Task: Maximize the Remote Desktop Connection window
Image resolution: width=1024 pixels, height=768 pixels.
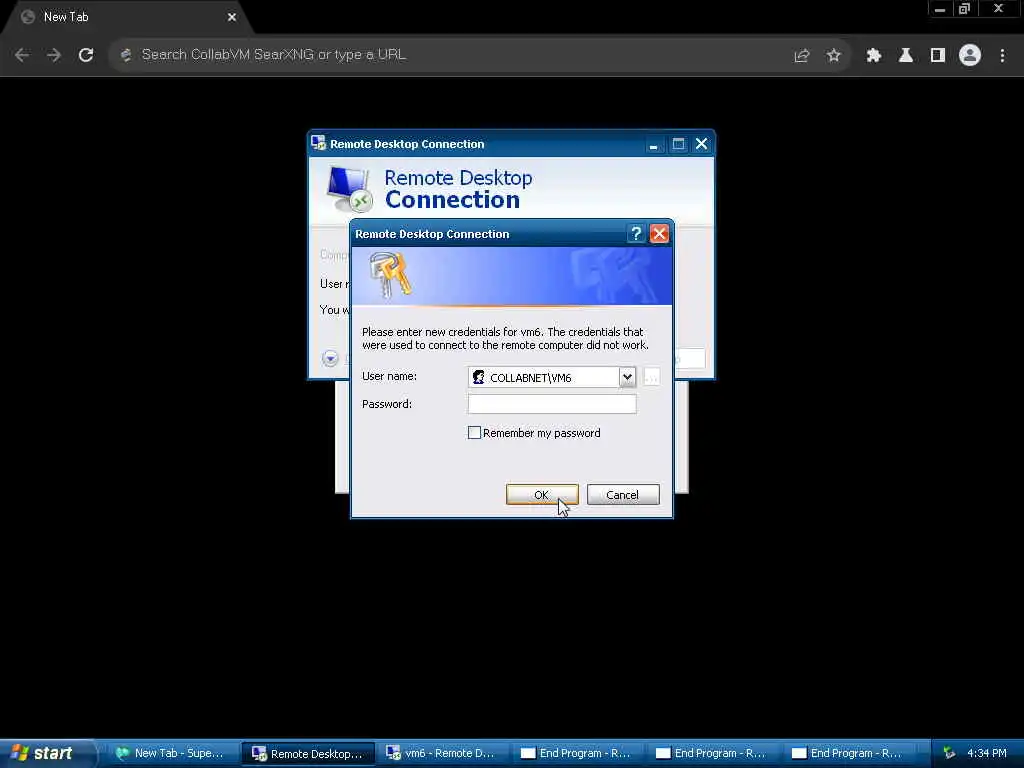Action: tap(678, 144)
